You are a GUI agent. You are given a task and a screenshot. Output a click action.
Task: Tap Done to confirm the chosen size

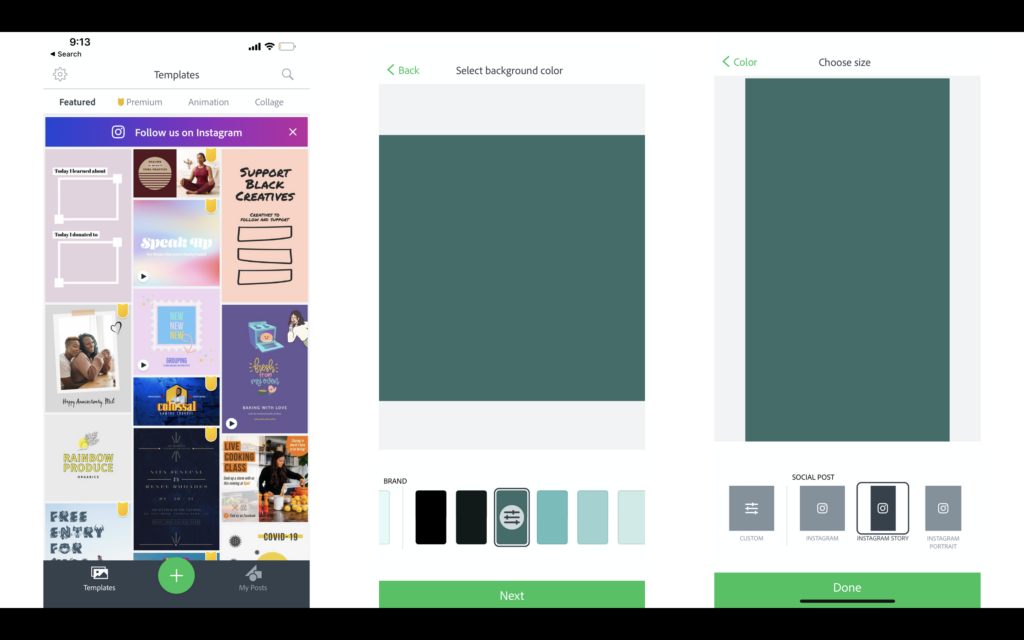pyautogui.click(x=845, y=588)
